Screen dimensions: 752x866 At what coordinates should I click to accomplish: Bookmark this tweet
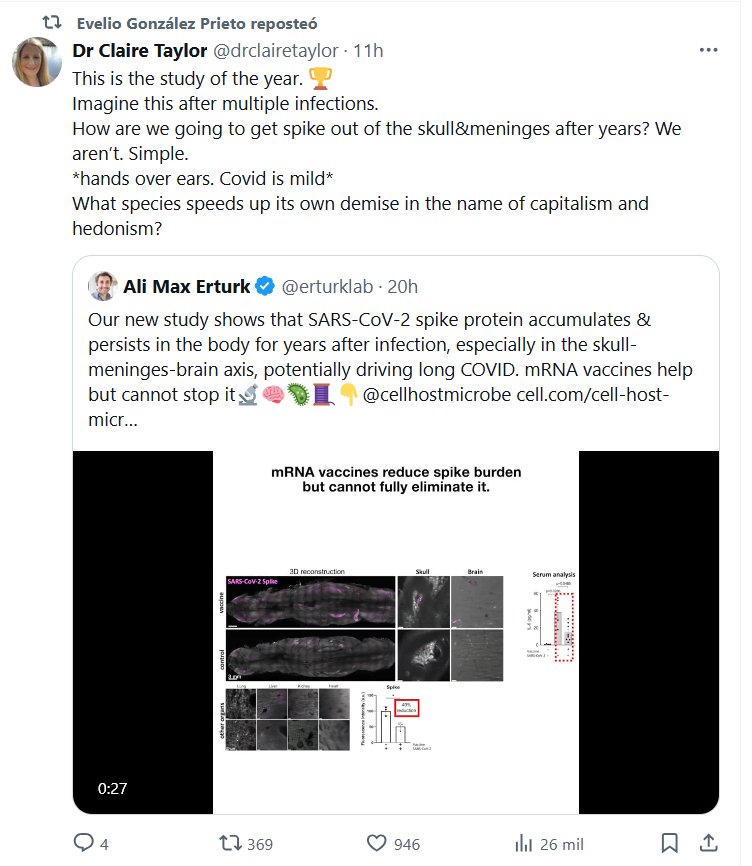point(671,844)
